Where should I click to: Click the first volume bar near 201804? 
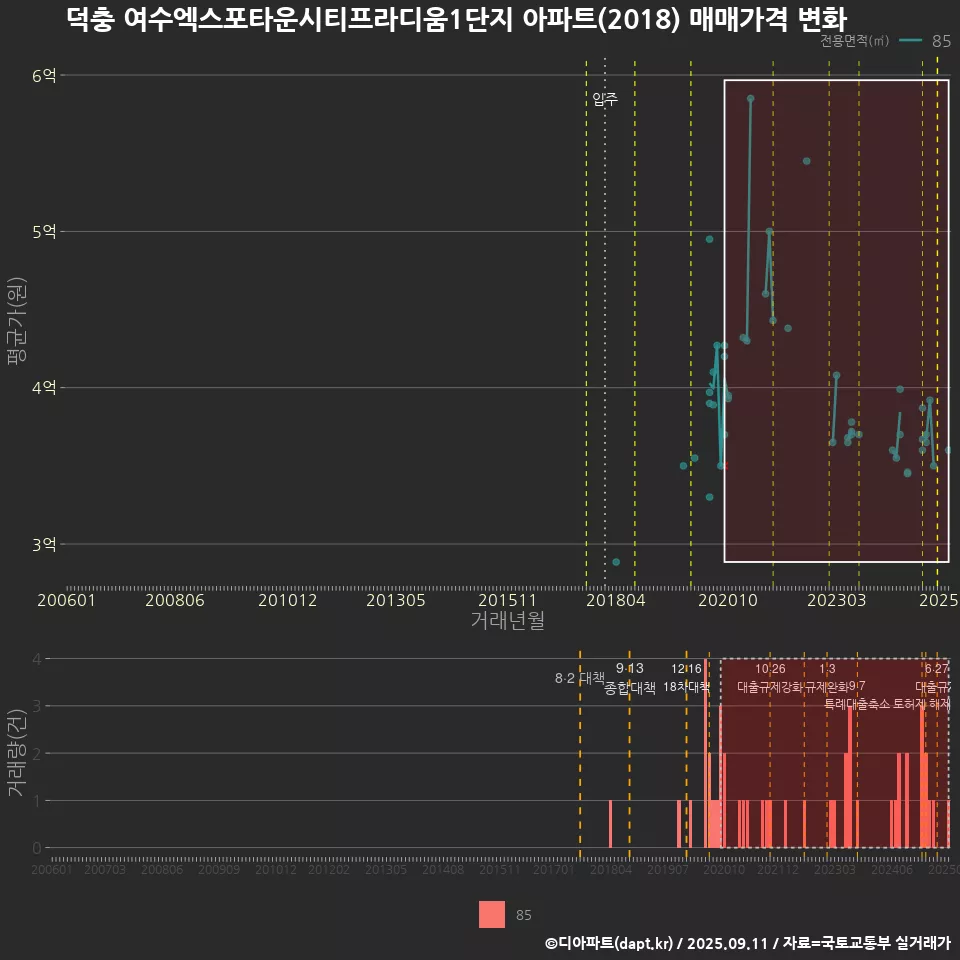click(610, 824)
